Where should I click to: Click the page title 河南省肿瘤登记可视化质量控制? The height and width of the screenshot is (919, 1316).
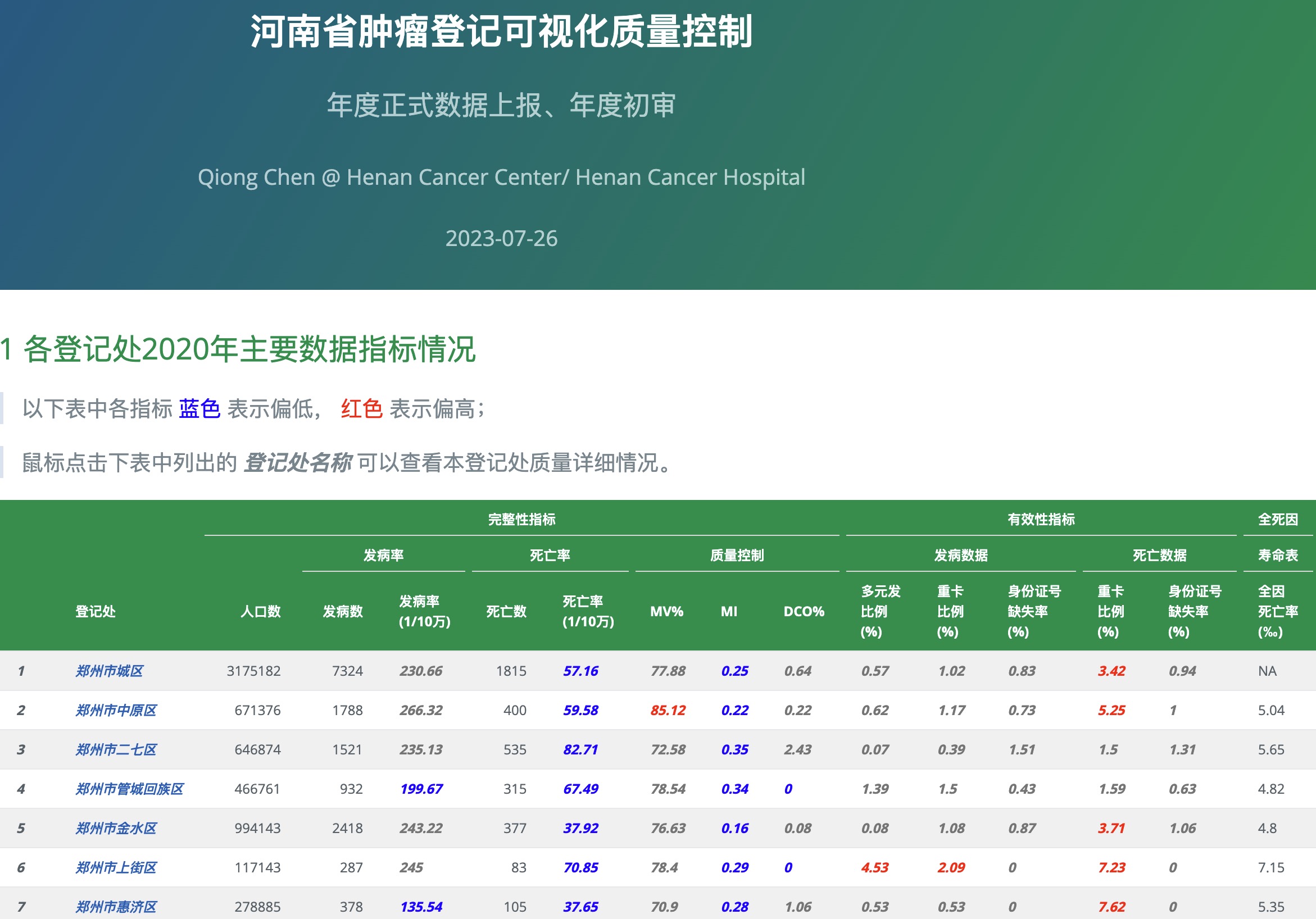click(502, 31)
